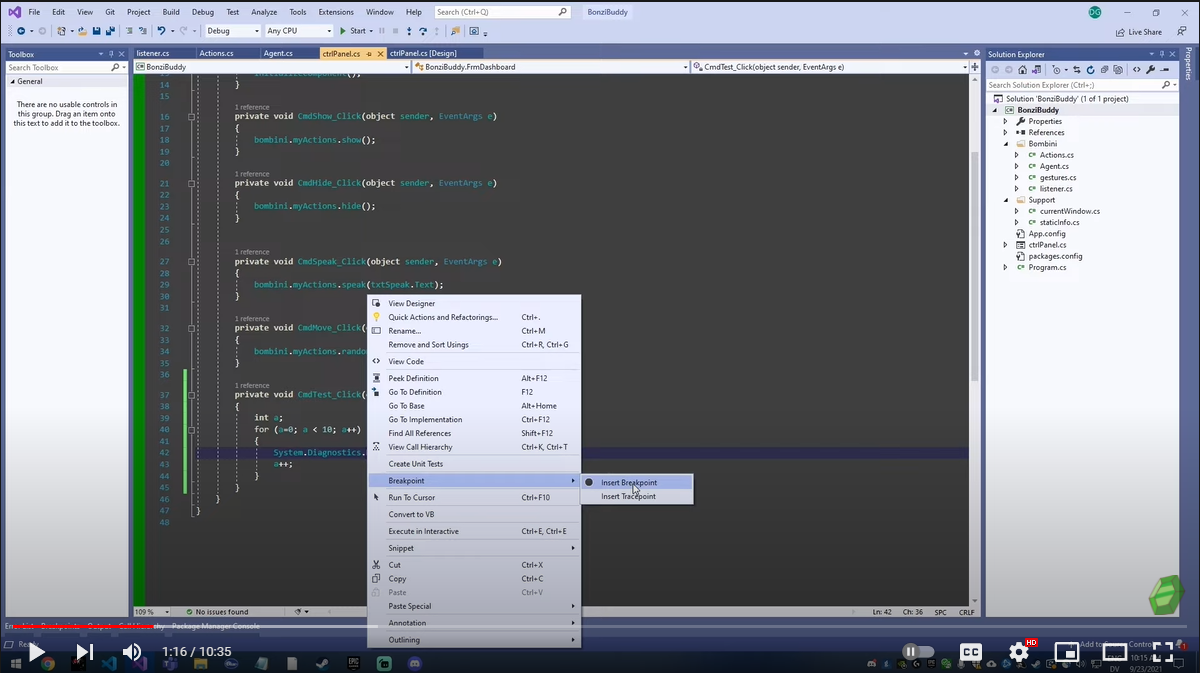Click the Solution Explorer search magnifier icon
Image resolution: width=1200 pixels, height=673 pixels.
(x=1165, y=85)
